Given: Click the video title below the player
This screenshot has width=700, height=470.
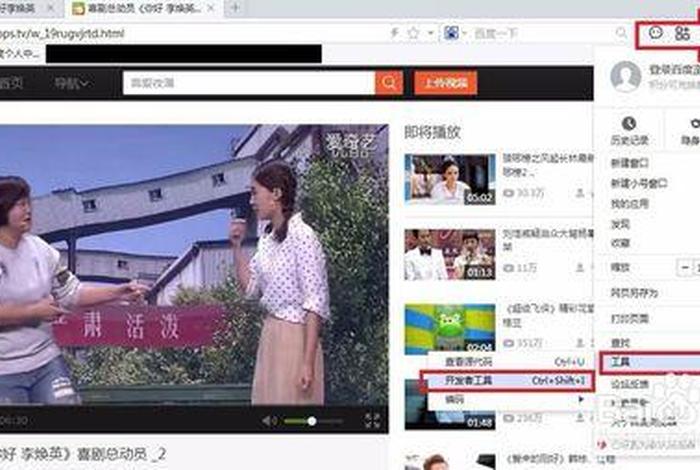Looking at the screenshot, I should pyautogui.click(x=83, y=454).
